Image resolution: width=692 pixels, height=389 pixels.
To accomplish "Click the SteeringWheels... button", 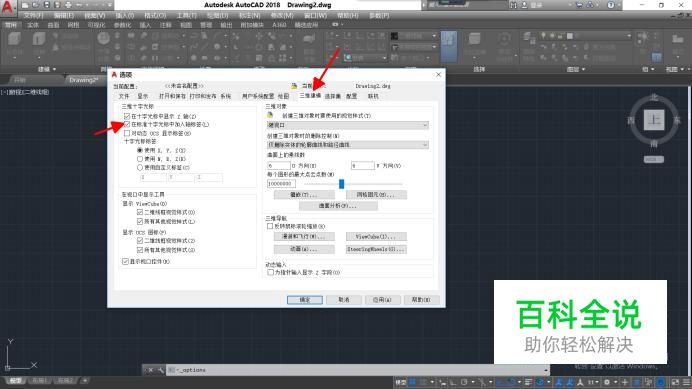I will click(376, 249).
